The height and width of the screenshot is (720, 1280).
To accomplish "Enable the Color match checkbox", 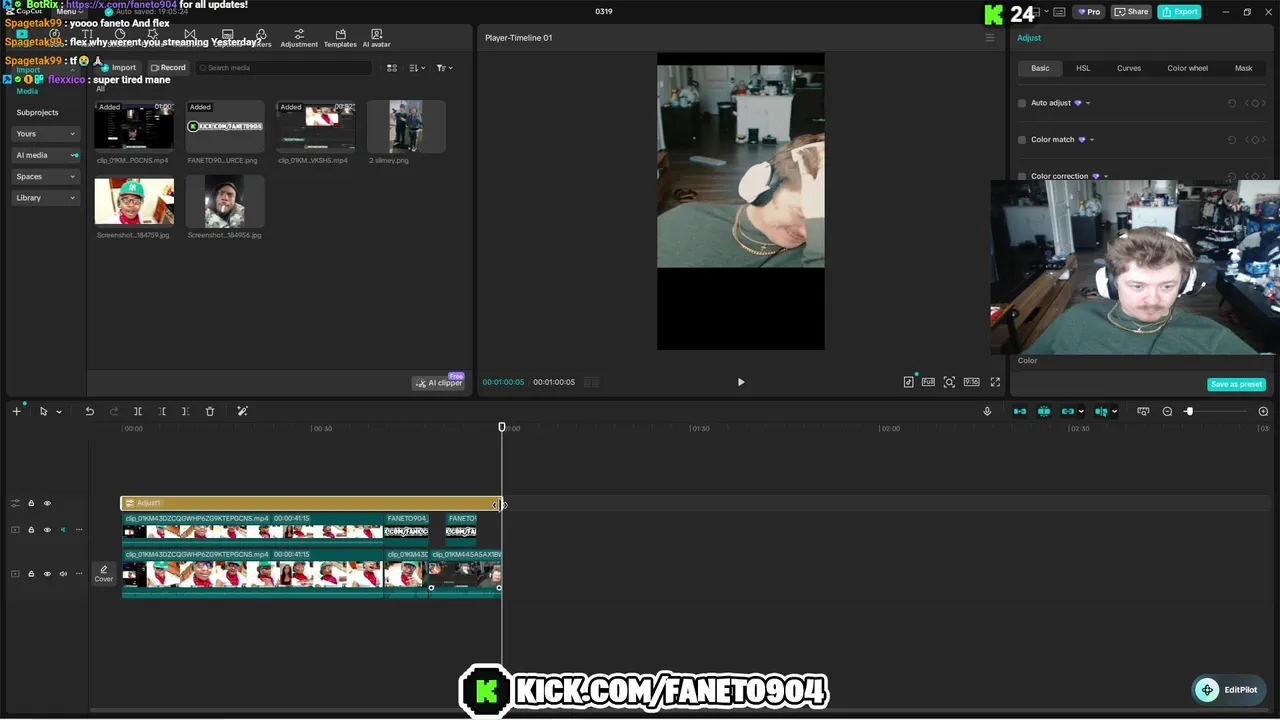I will tap(1022, 140).
